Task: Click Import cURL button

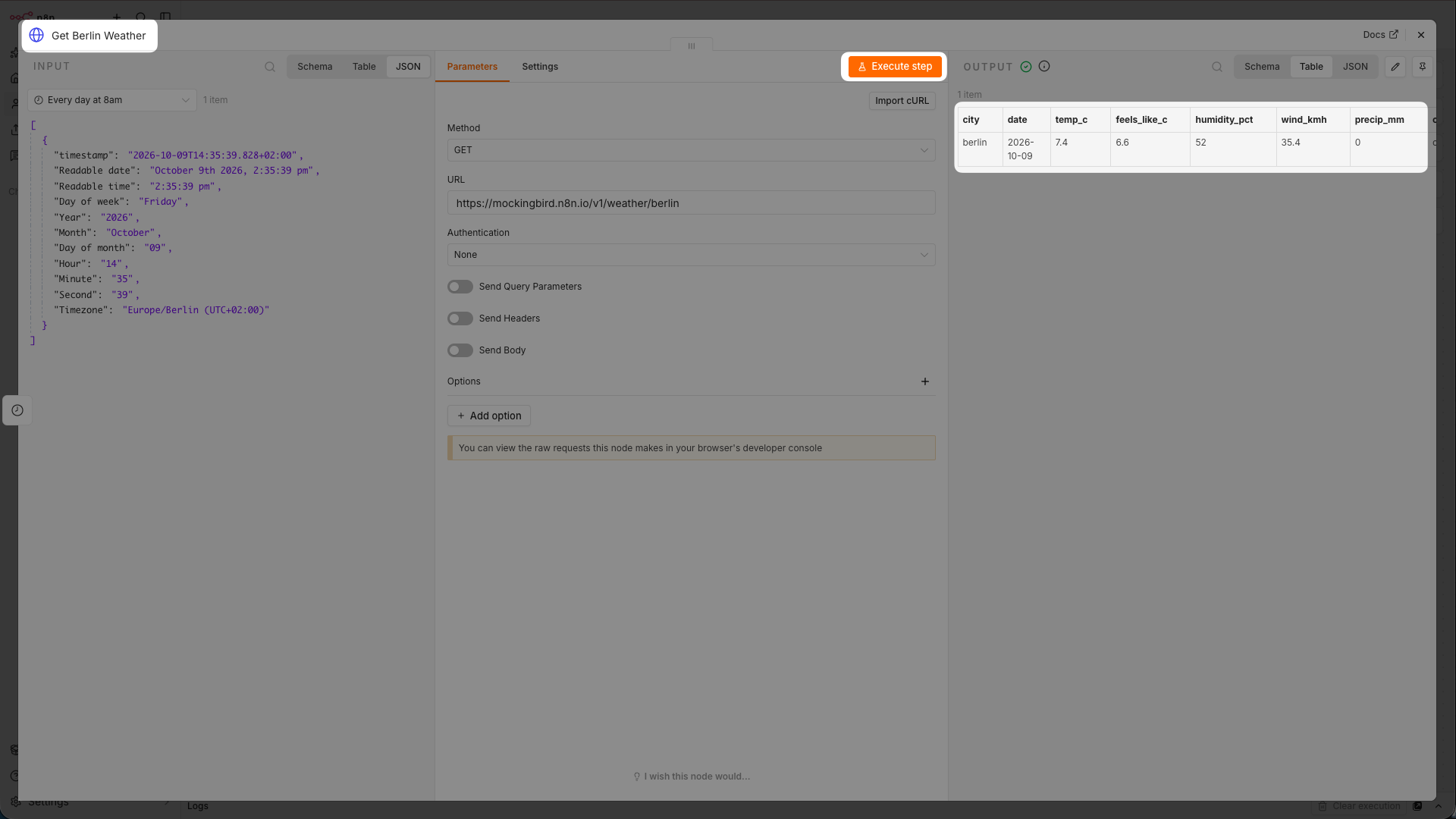Action: pyautogui.click(x=902, y=101)
